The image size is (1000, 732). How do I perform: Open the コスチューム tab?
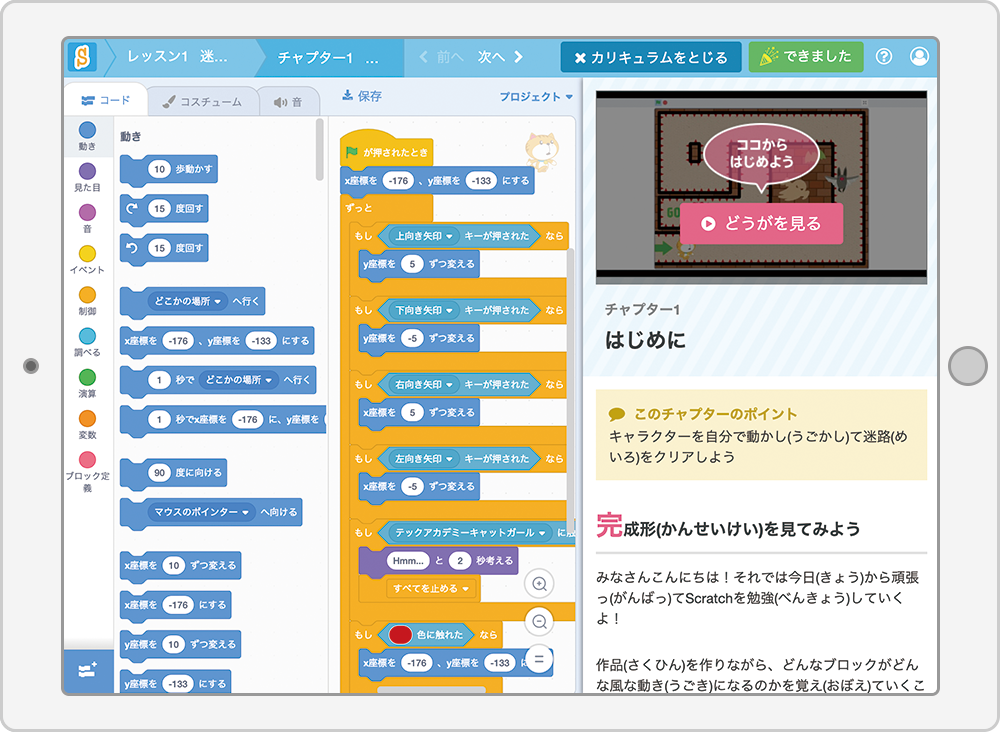click(203, 102)
